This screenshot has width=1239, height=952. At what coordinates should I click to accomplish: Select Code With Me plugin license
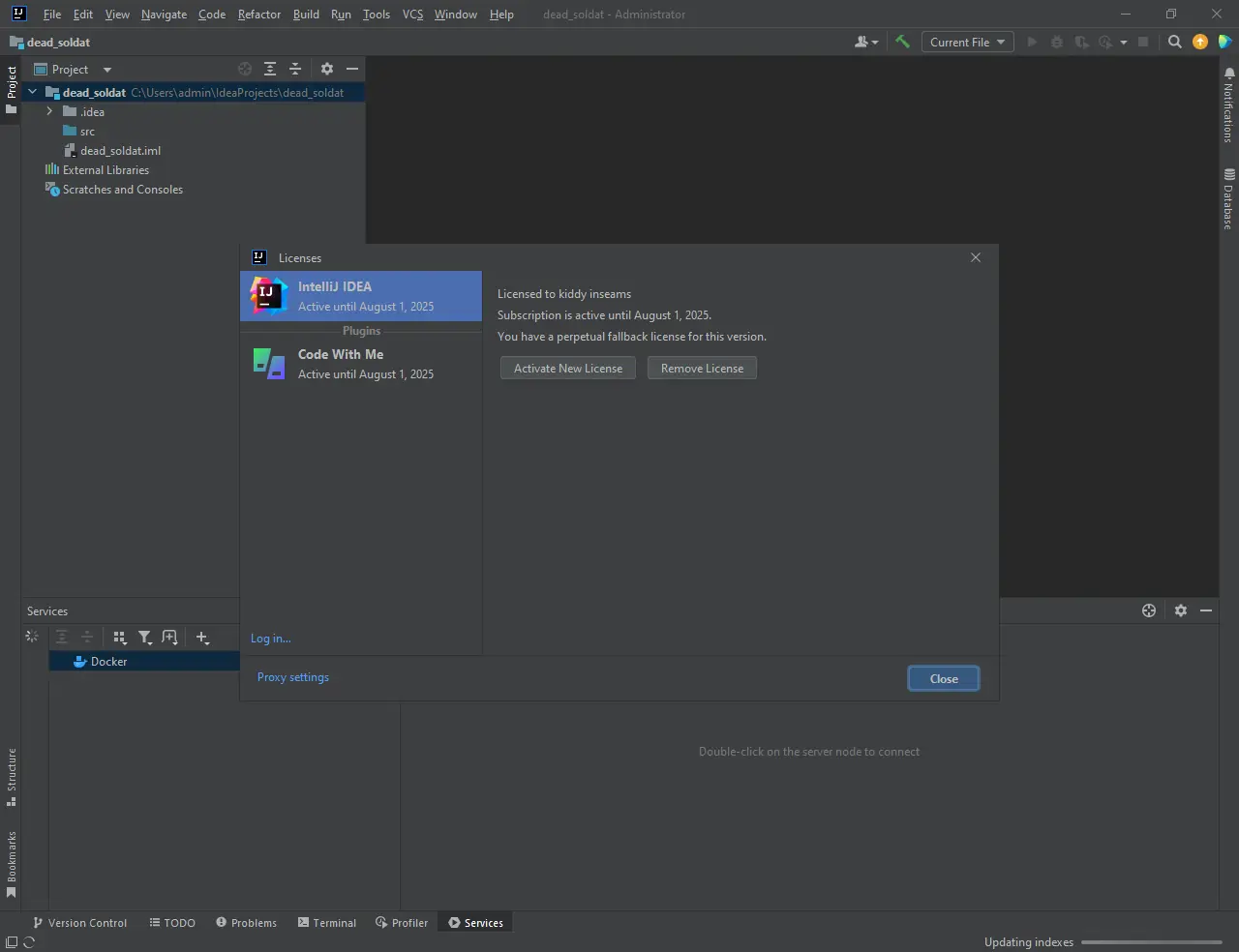[x=361, y=364]
